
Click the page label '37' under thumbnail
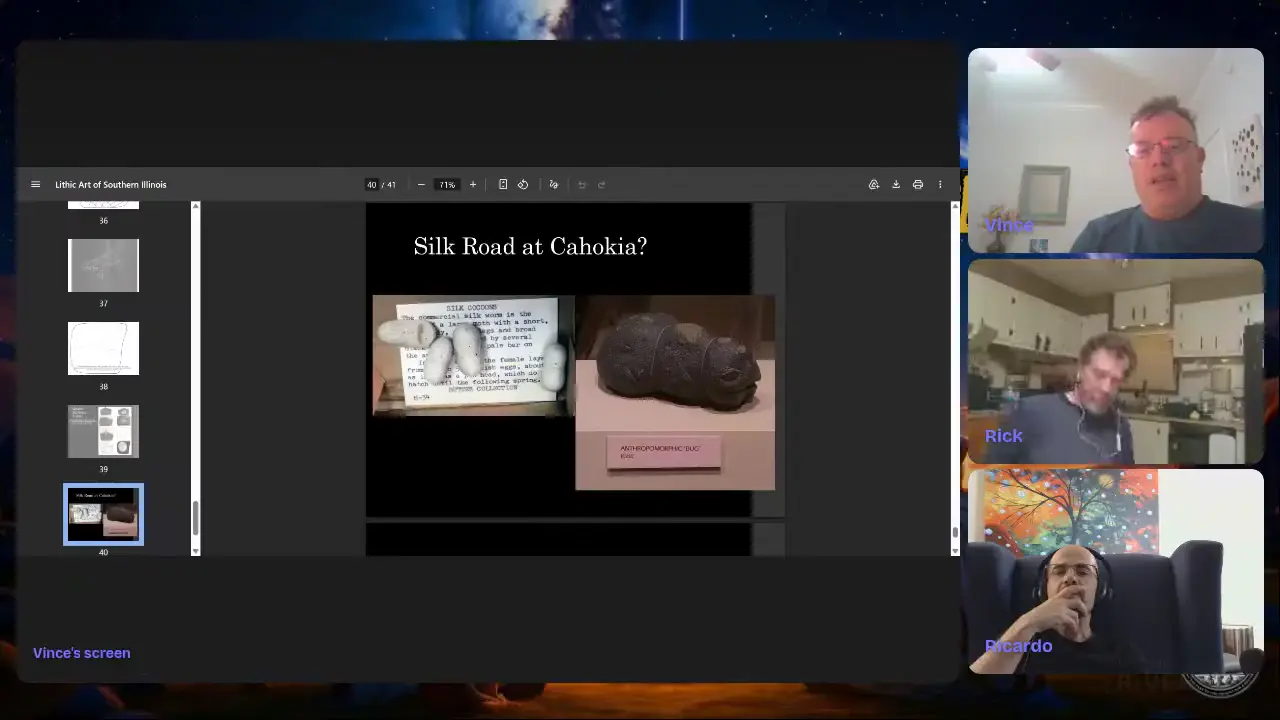click(103, 303)
